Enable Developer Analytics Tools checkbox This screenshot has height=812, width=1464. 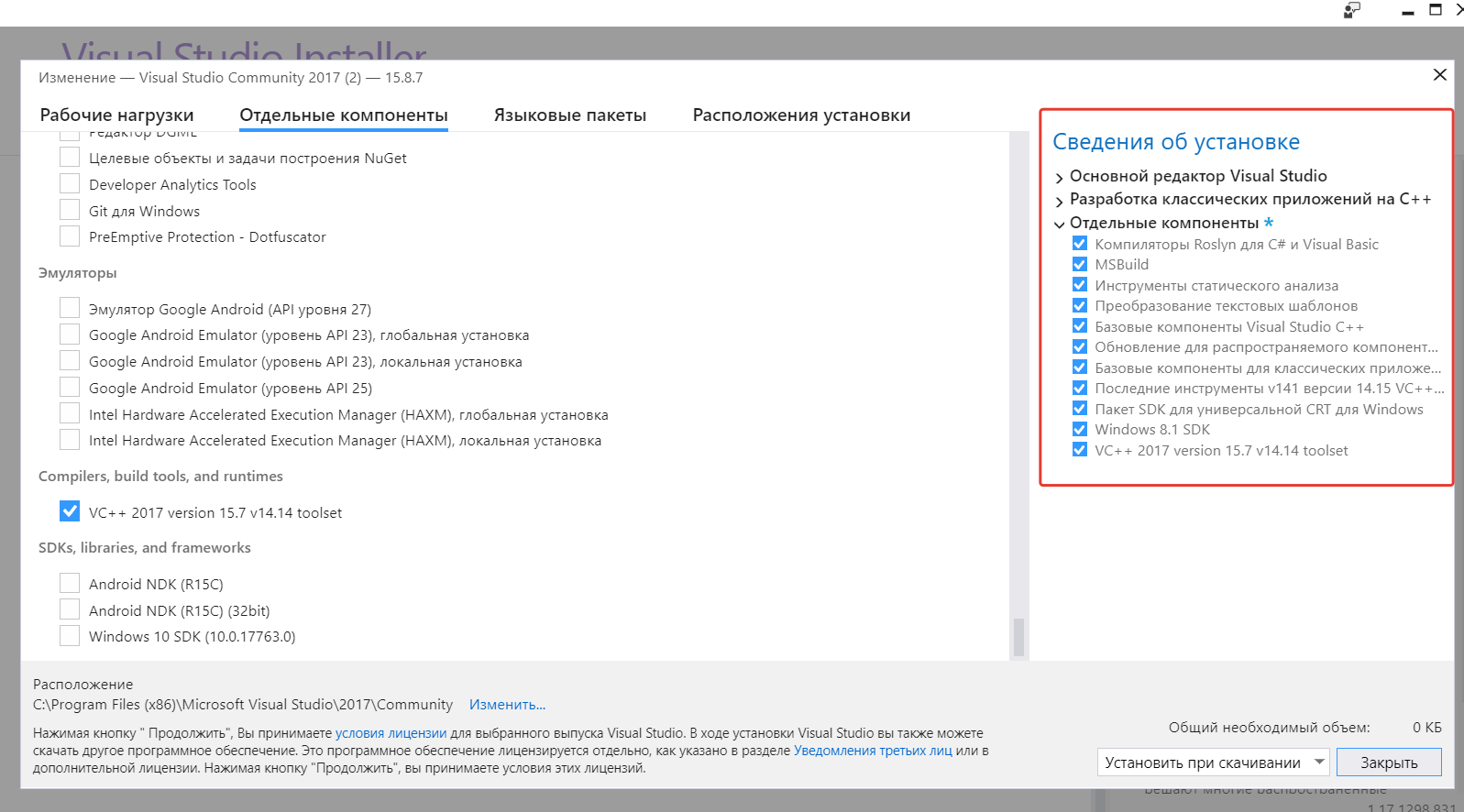point(70,184)
